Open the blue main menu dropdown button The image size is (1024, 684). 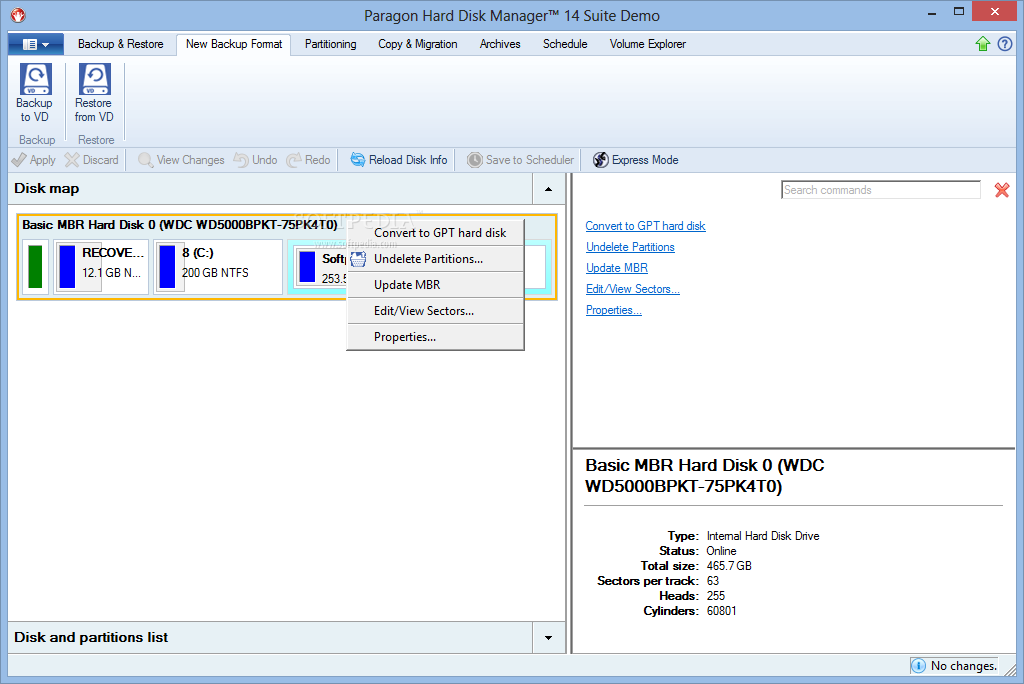pyautogui.click(x=36, y=44)
